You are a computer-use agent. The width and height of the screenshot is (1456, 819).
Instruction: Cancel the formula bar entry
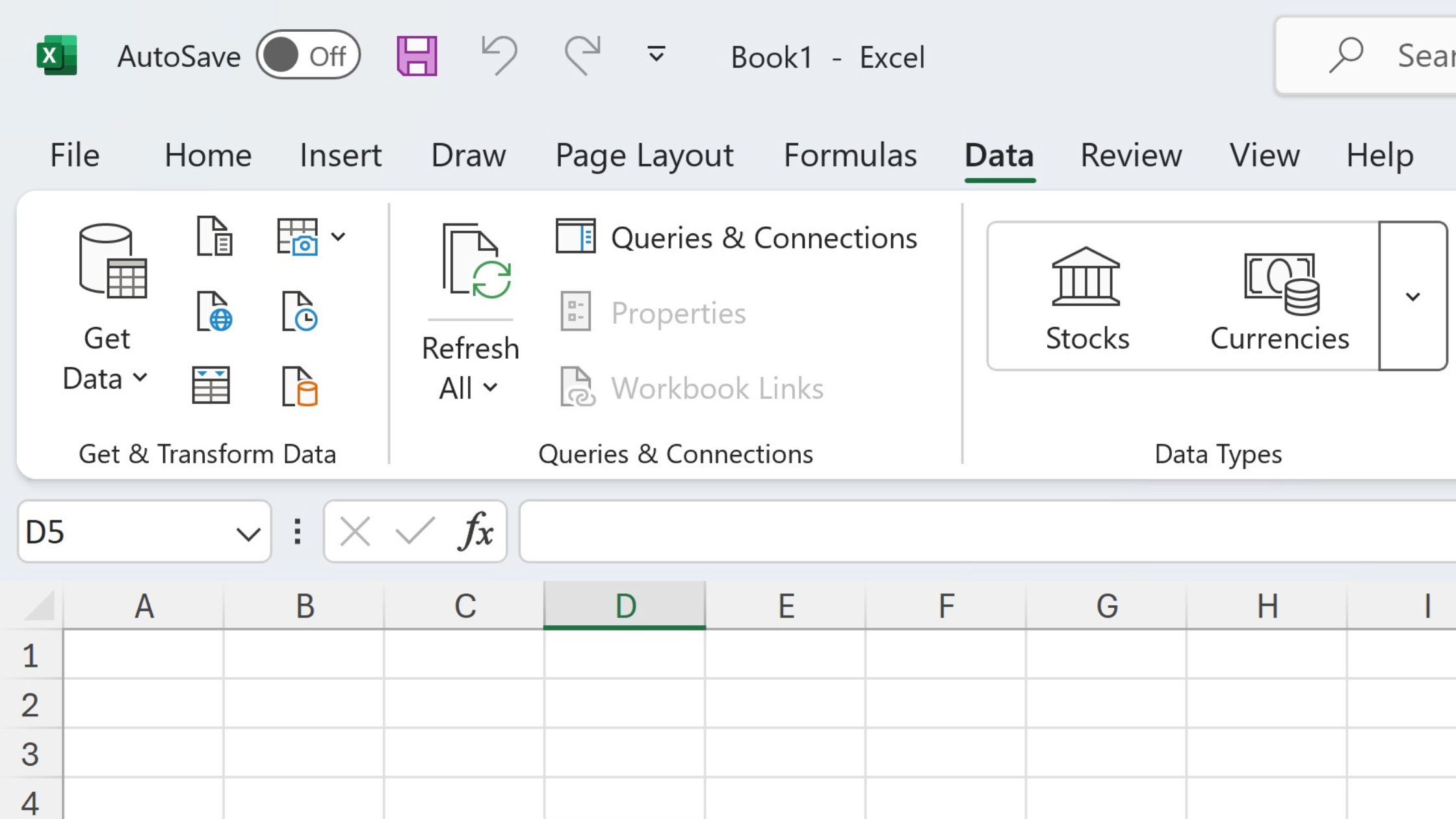pyautogui.click(x=355, y=532)
